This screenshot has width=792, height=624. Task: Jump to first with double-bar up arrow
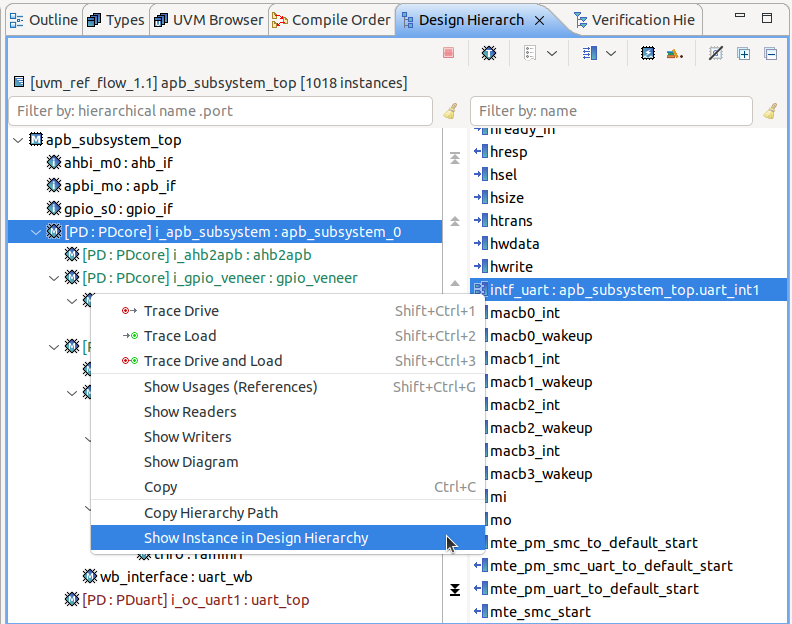click(455, 158)
